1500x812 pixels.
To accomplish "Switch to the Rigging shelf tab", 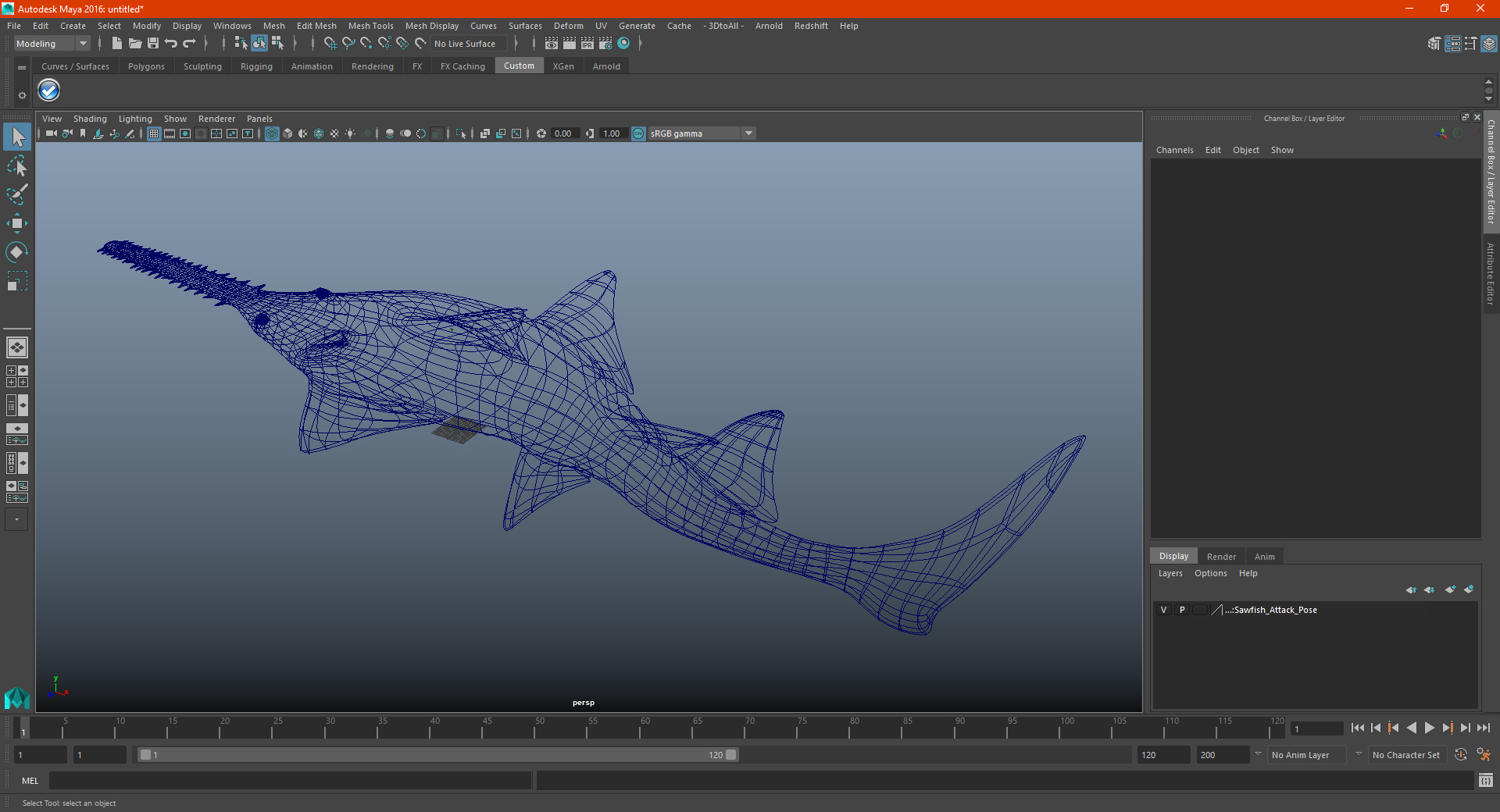I will 256,66.
